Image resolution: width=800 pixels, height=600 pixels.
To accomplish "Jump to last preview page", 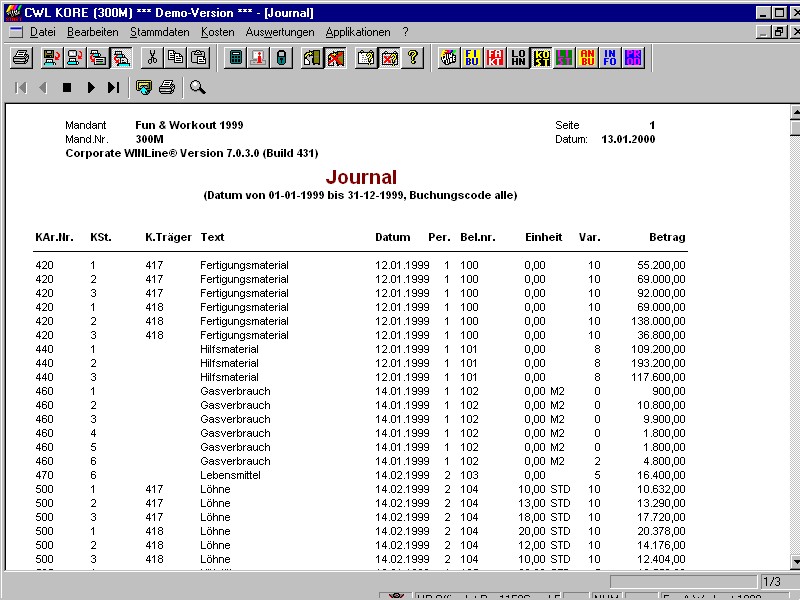I will point(113,88).
